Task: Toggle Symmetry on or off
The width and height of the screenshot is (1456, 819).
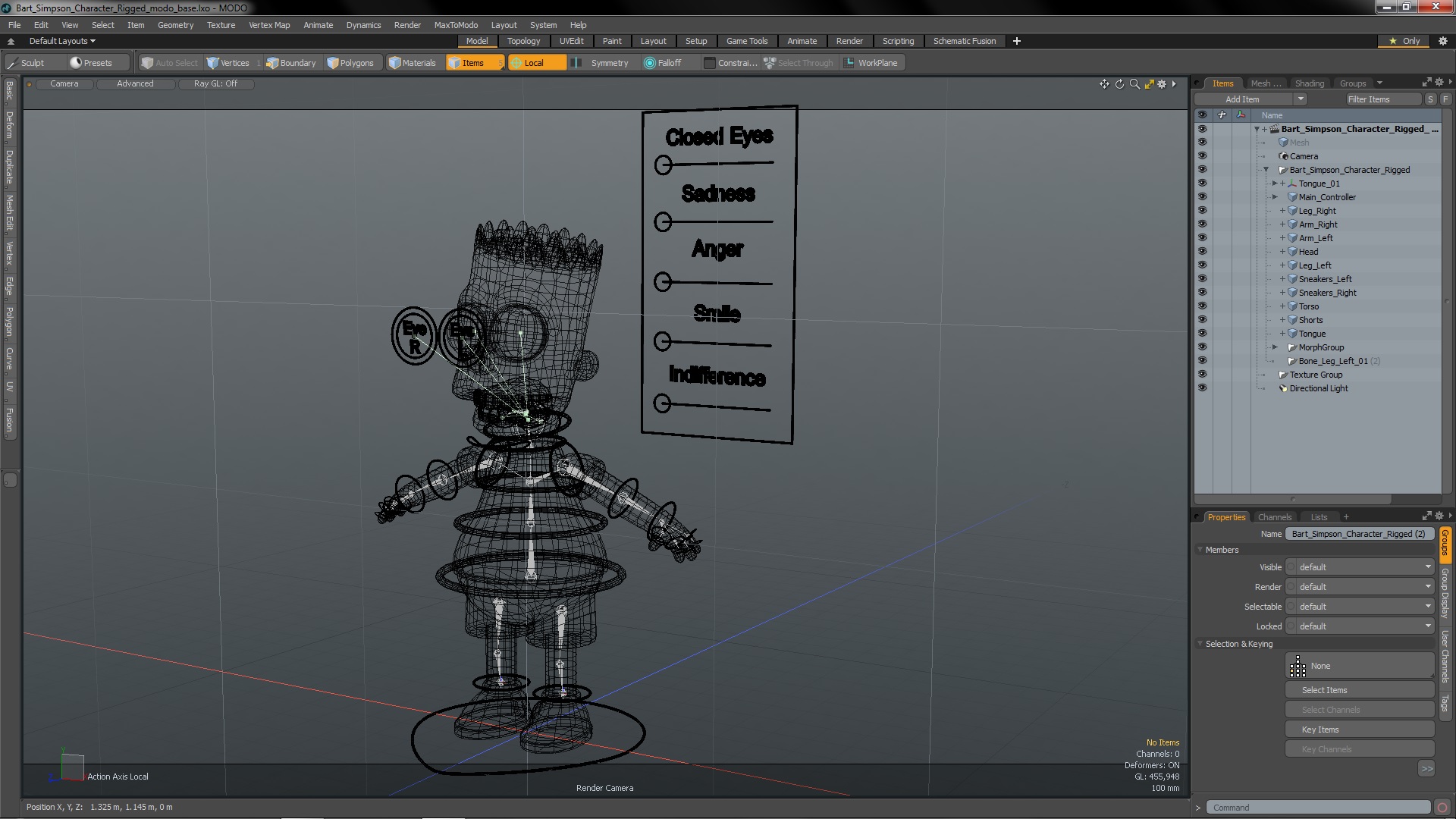Action: point(602,63)
